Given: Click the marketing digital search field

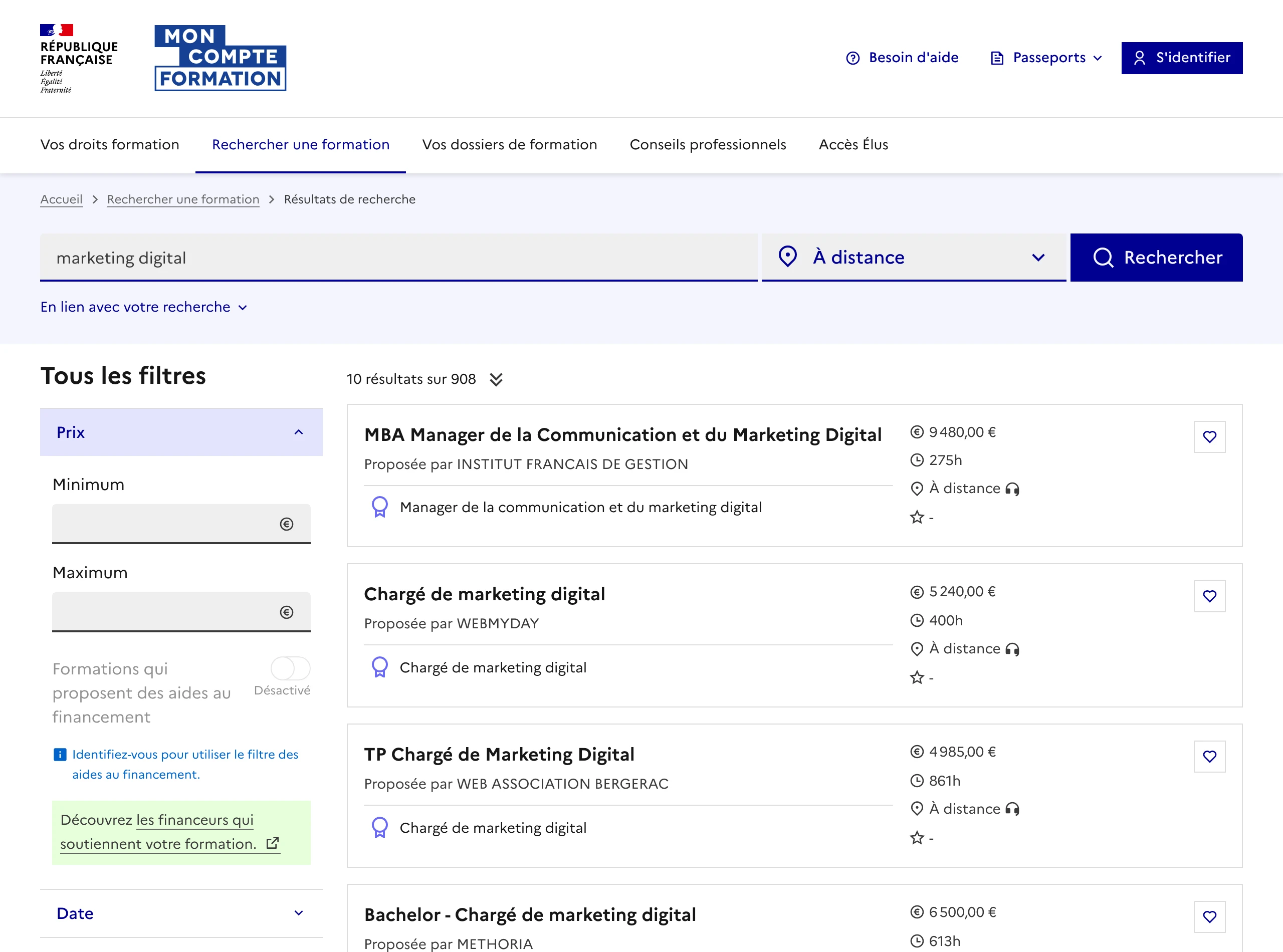Looking at the screenshot, I should point(399,258).
